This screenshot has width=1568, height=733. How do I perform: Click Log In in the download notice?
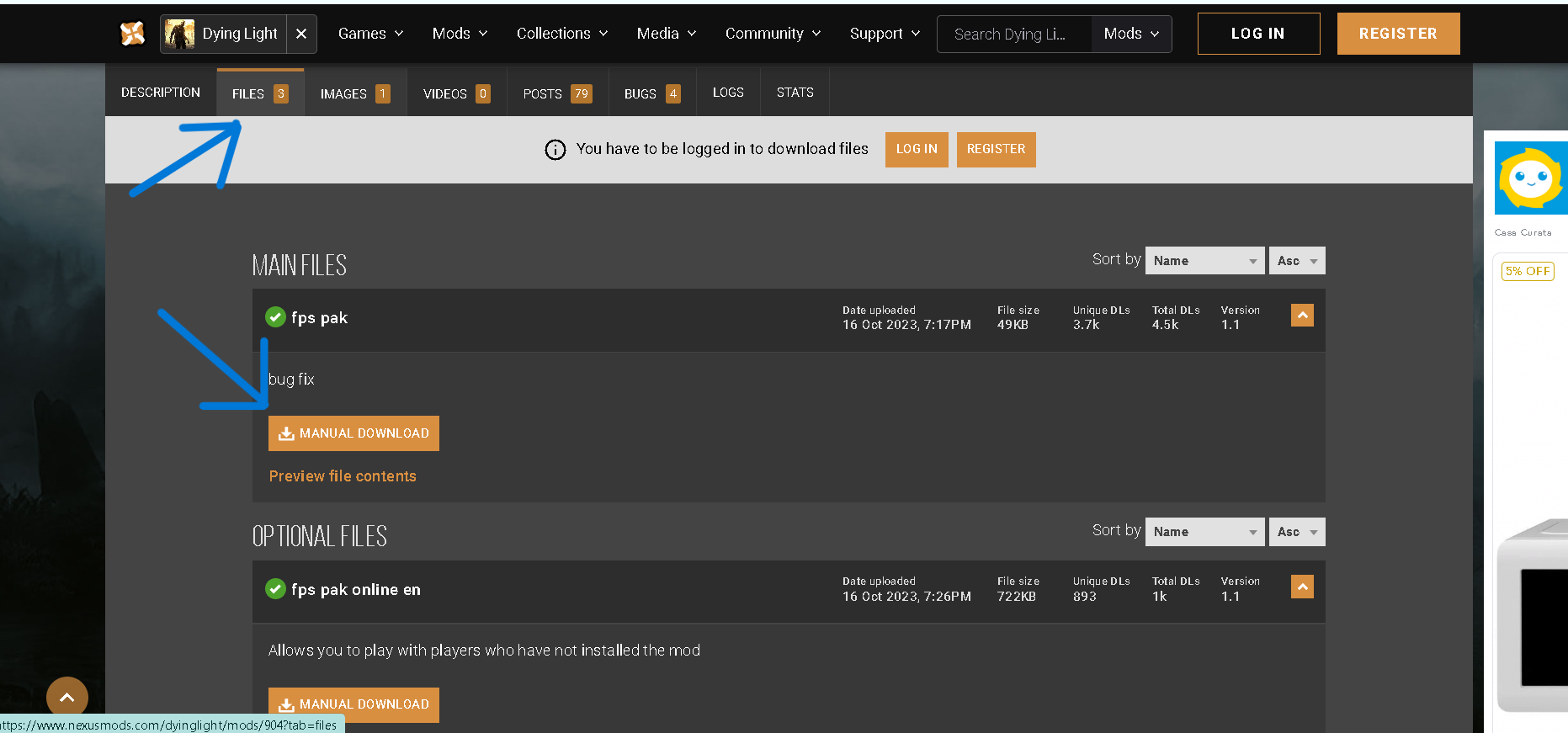coord(917,150)
